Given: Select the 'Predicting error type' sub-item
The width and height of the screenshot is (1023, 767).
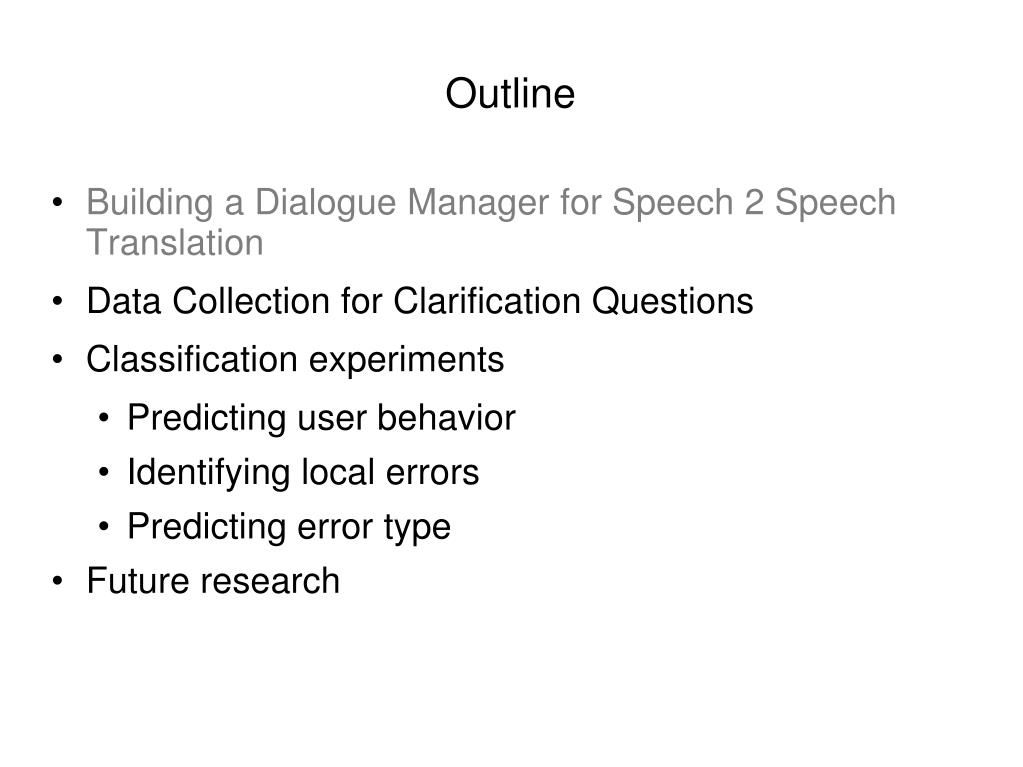Looking at the screenshot, I should [x=288, y=527].
